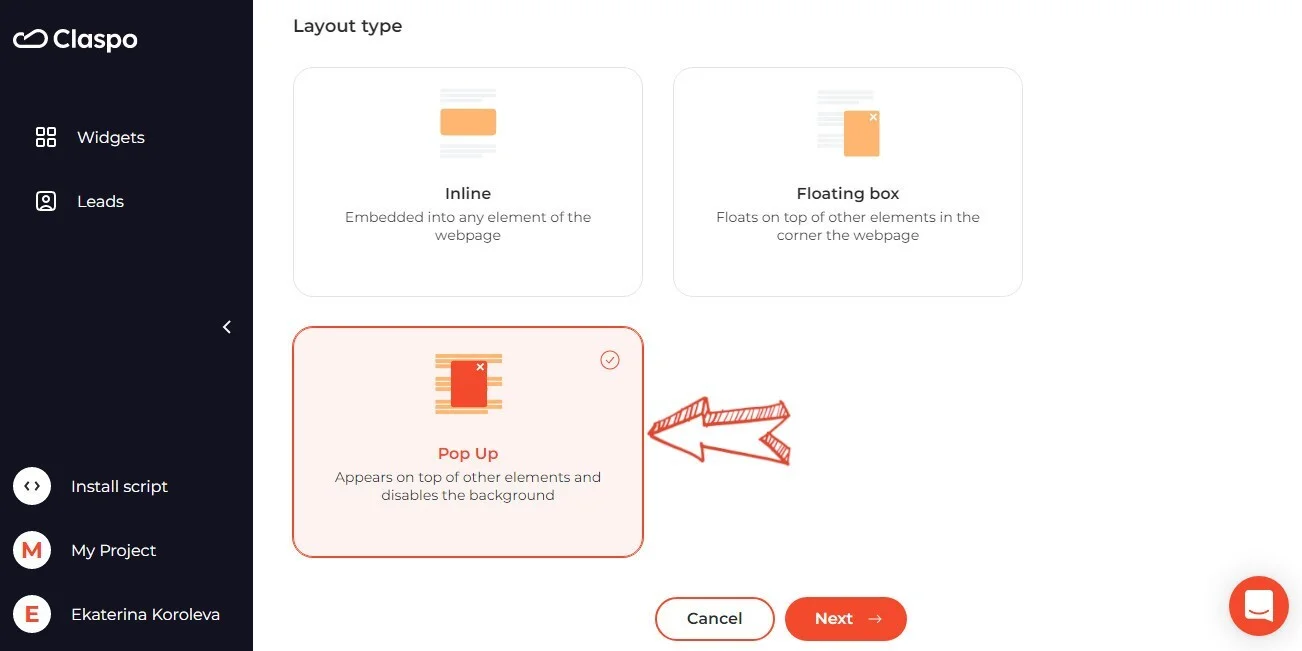Select the Pop Up layout card
The height and width of the screenshot is (651, 1302).
pyautogui.click(x=467, y=441)
